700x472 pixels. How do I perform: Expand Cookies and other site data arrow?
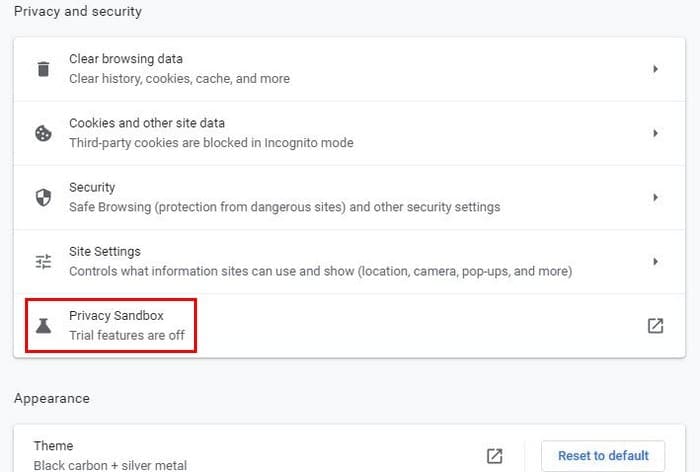point(655,133)
